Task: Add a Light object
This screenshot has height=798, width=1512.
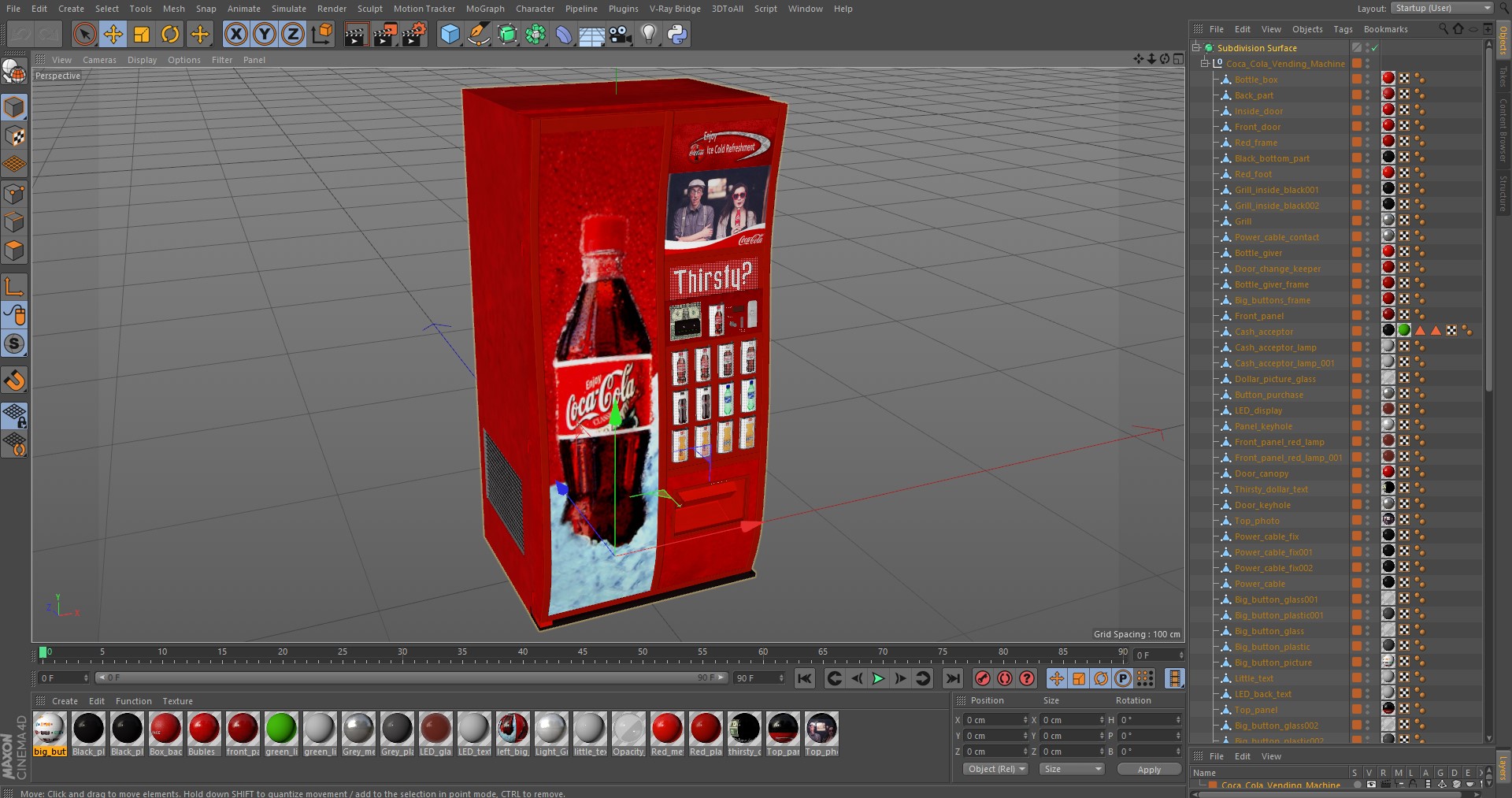Action: pos(649,34)
